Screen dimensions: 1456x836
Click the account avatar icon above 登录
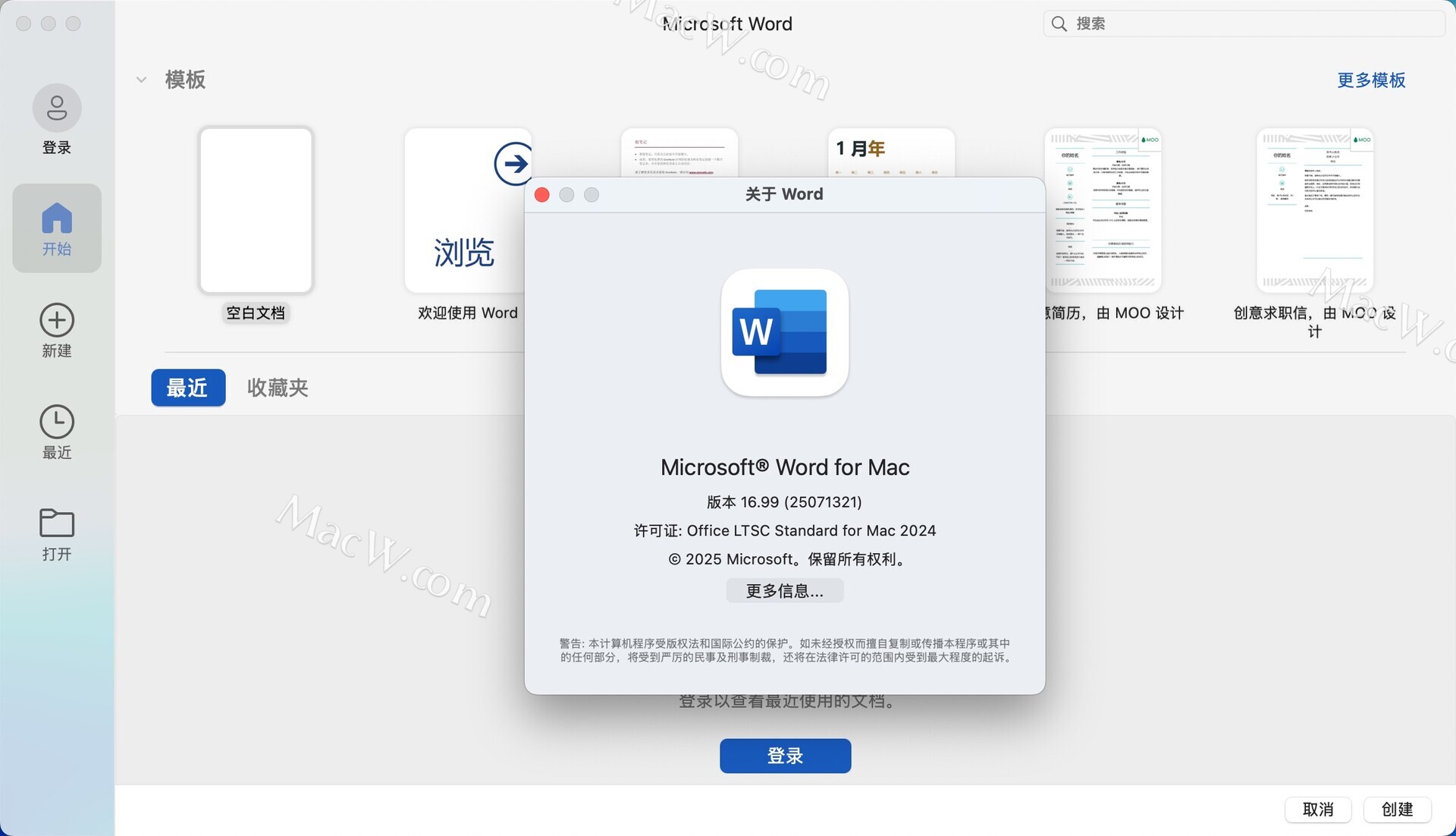click(x=57, y=108)
